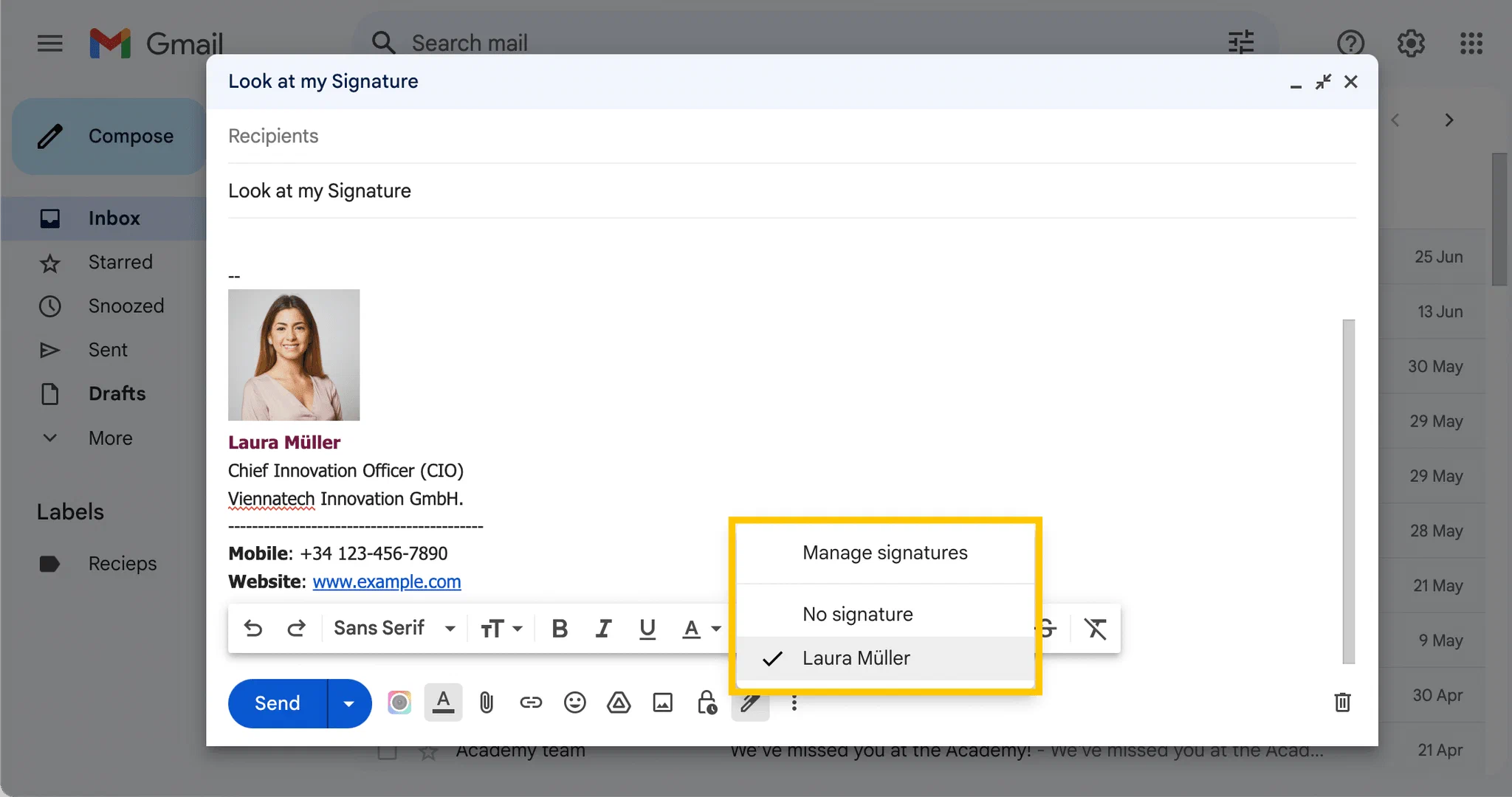Choose Manage signatures menu entry
Viewport: 1512px width, 797px height.
coord(885,553)
